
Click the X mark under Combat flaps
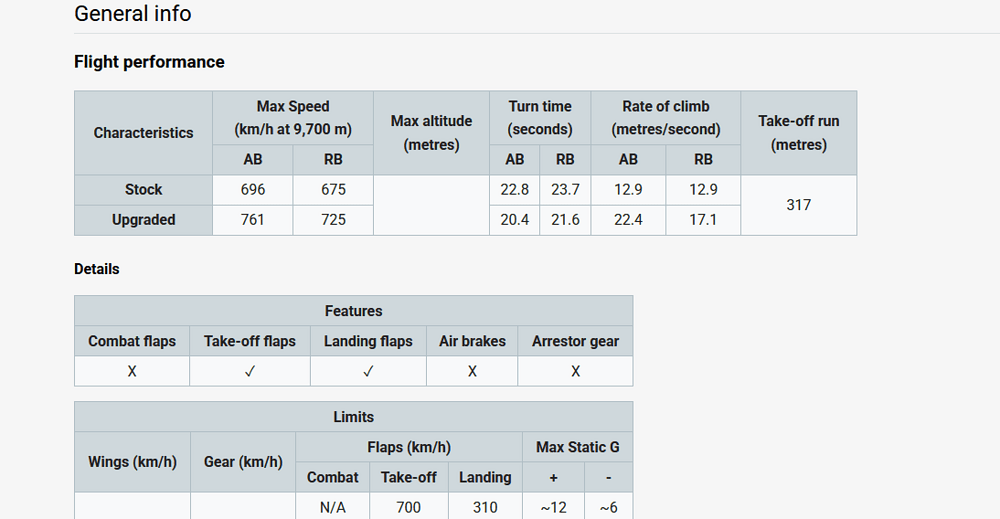coord(132,371)
